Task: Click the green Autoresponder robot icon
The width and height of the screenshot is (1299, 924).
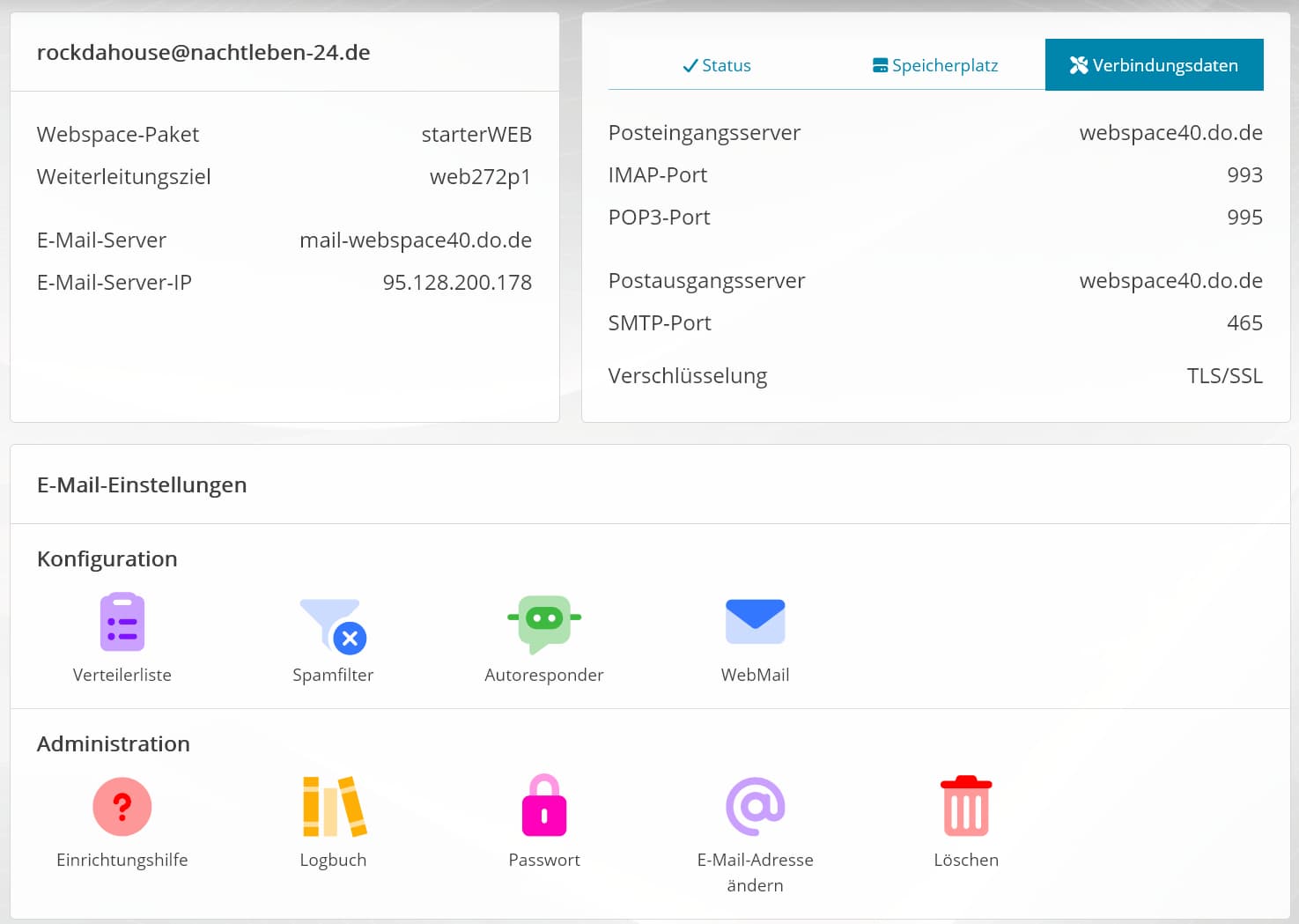Action: [x=544, y=623]
